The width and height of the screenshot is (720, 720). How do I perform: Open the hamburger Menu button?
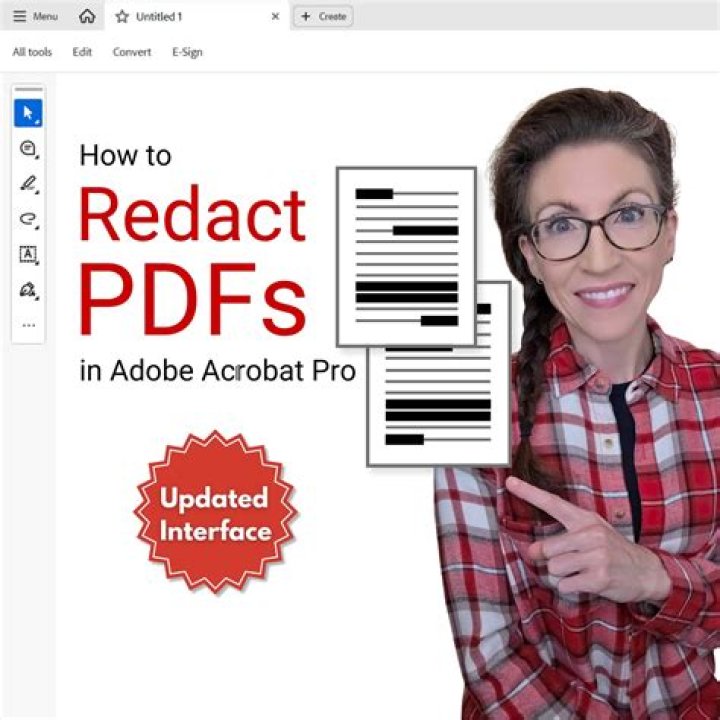pyautogui.click(x=35, y=17)
